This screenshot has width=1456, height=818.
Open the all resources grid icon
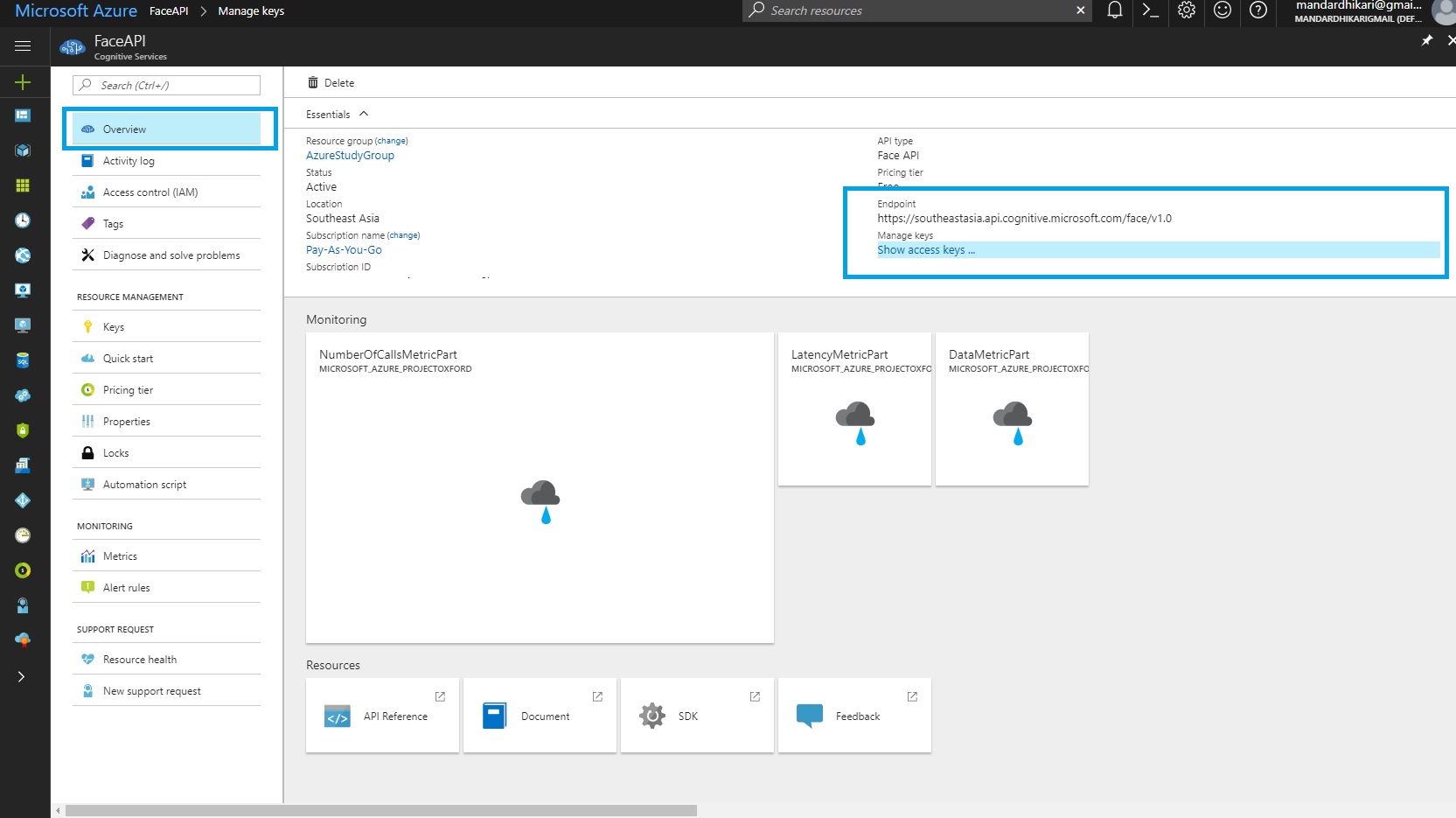click(x=23, y=185)
